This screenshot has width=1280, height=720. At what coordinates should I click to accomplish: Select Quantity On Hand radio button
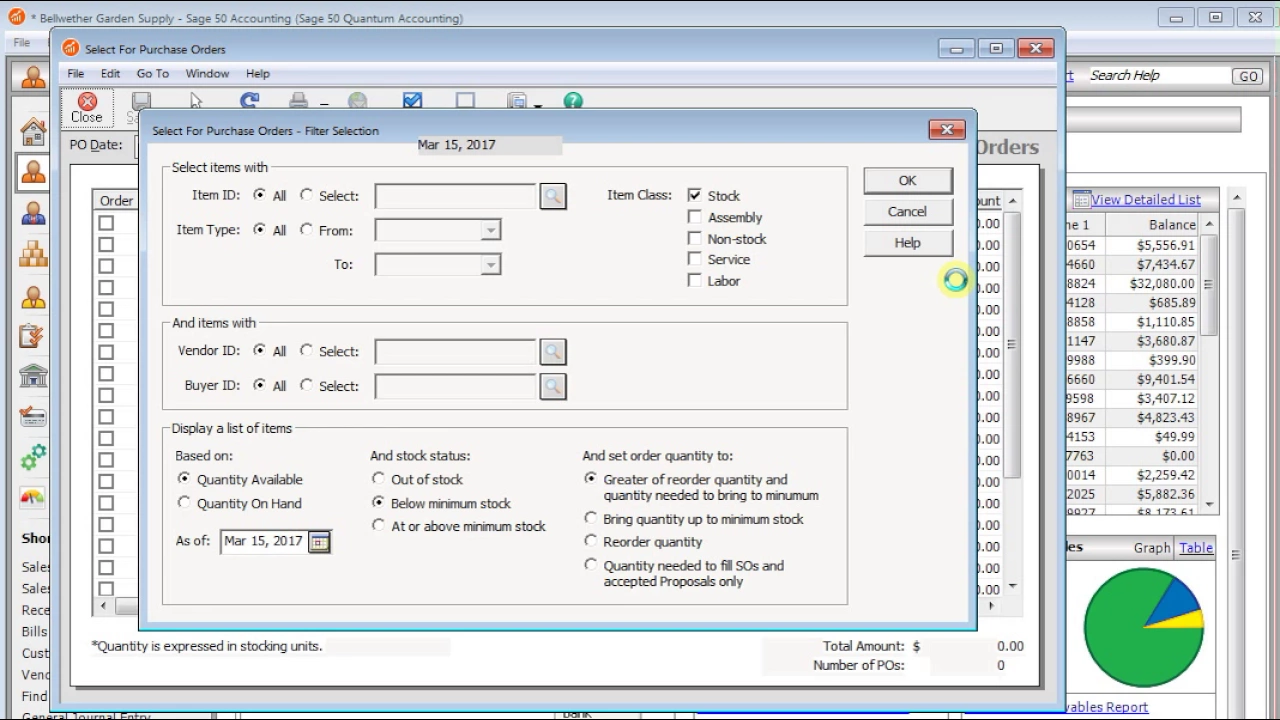pos(183,503)
